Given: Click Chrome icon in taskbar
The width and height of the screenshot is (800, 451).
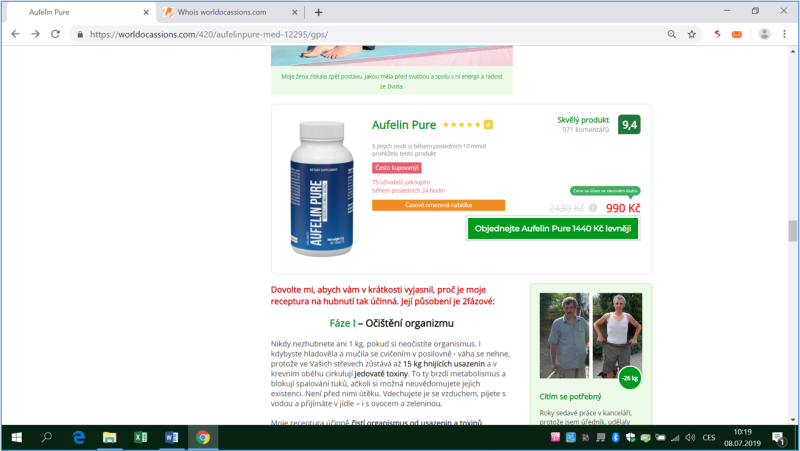Looking at the screenshot, I should (x=203, y=437).
